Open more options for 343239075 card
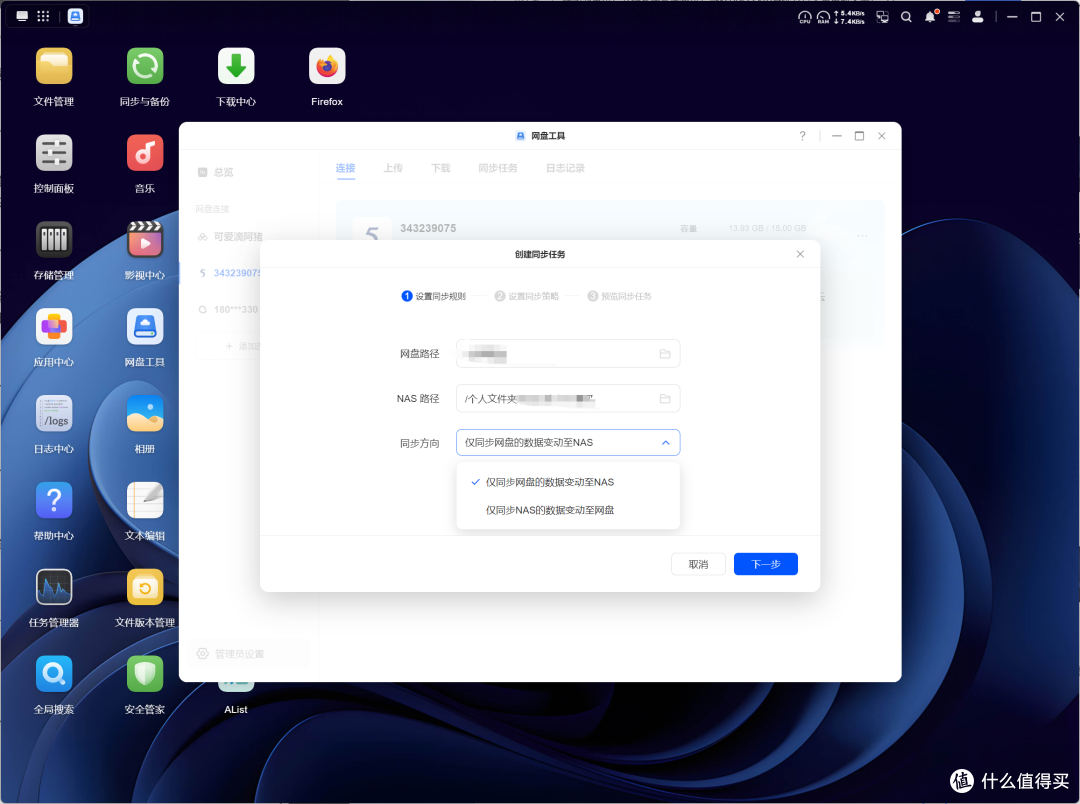The width and height of the screenshot is (1080, 804). (x=862, y=236)
